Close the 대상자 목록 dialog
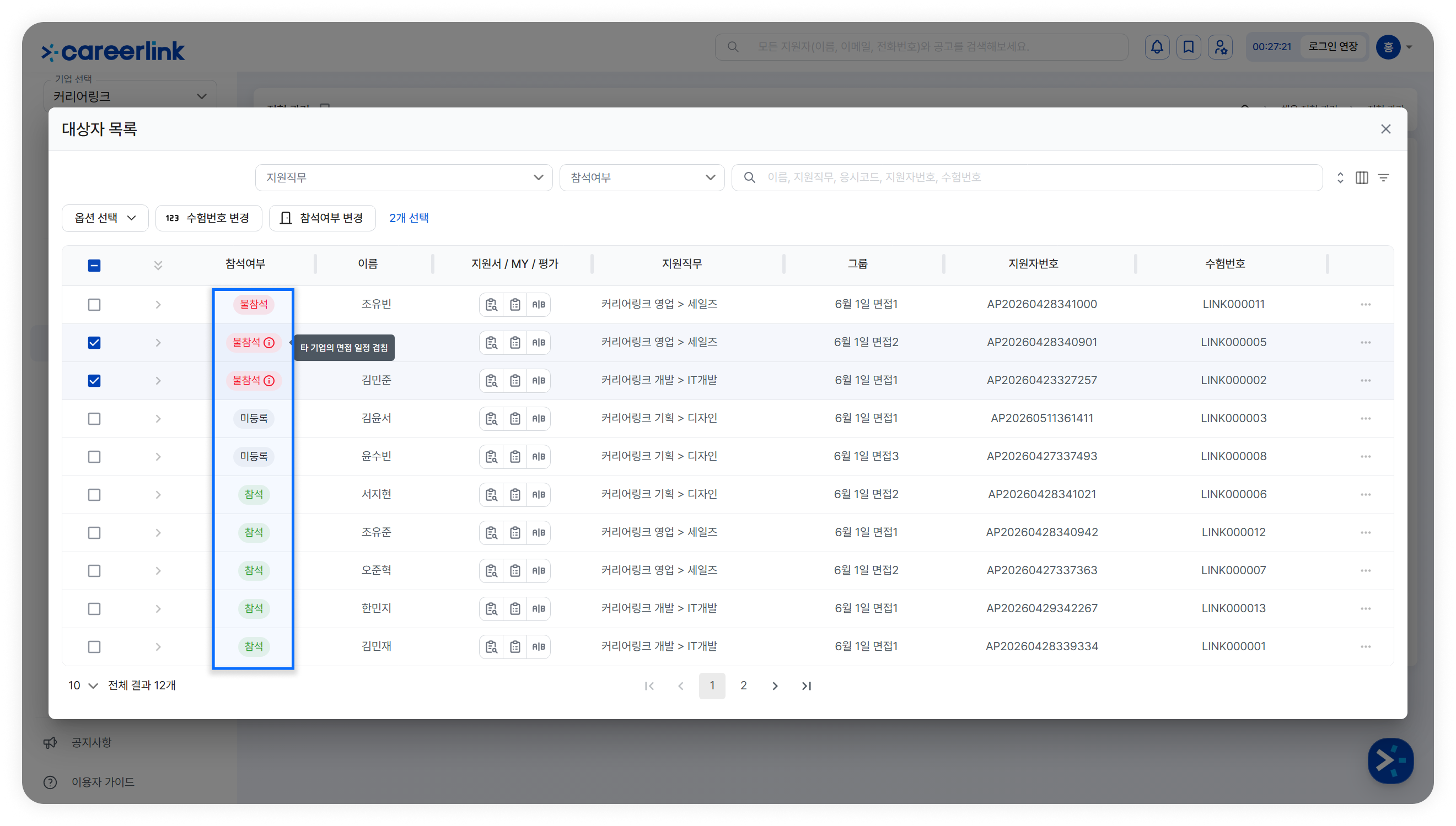This screenshot has width=1456, height=826. [1385, 129]
